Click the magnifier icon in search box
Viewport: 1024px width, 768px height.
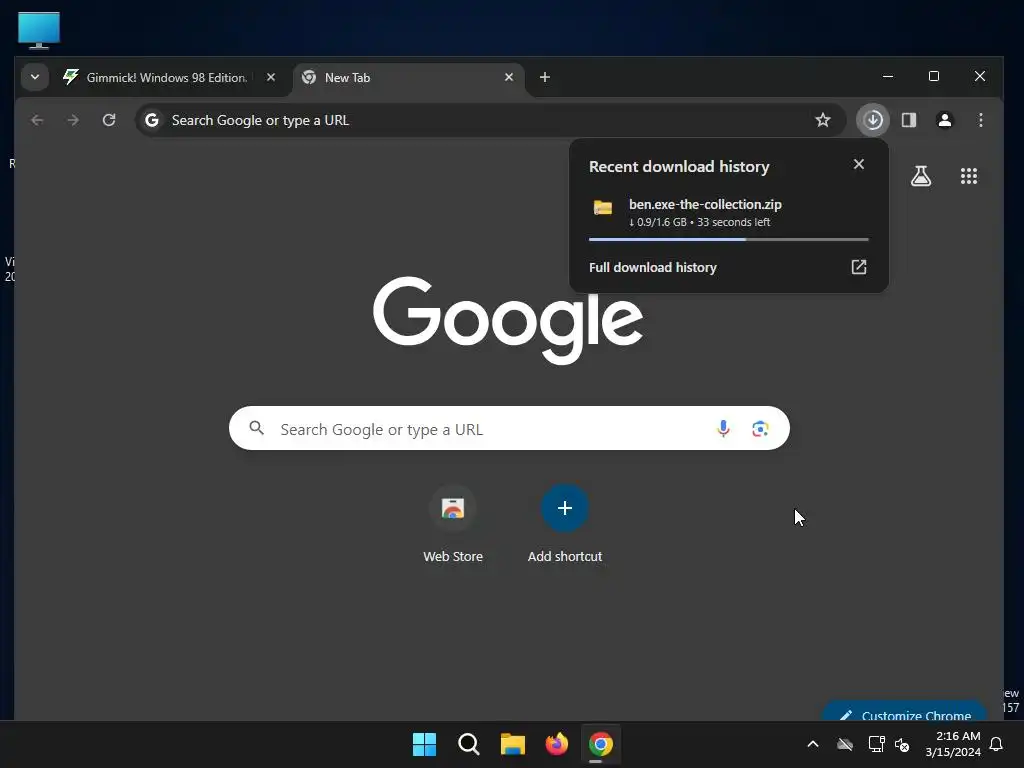point(257,428)
